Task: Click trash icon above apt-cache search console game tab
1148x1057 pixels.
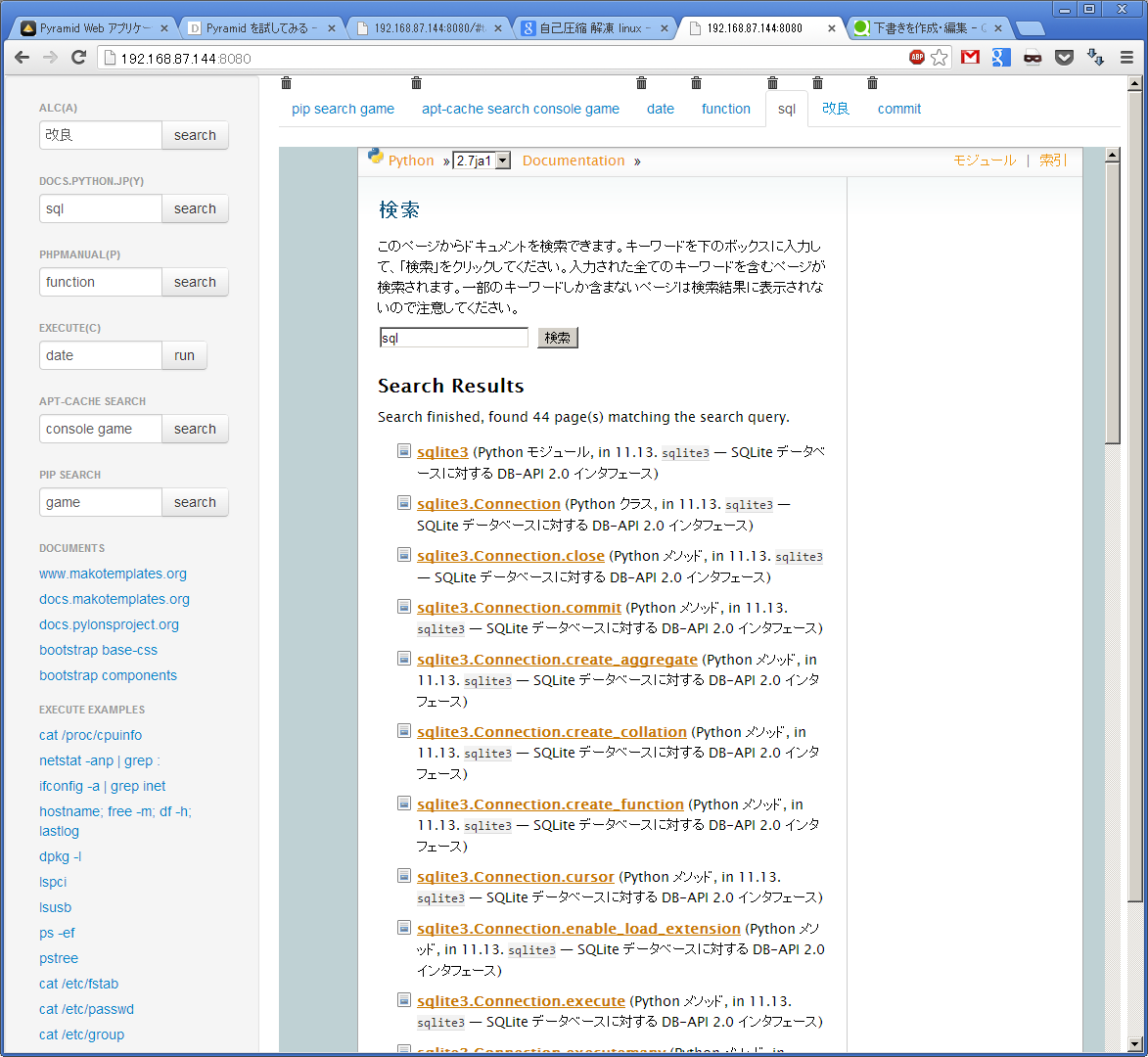Action: pyautogui.click(x=417, y=83)
